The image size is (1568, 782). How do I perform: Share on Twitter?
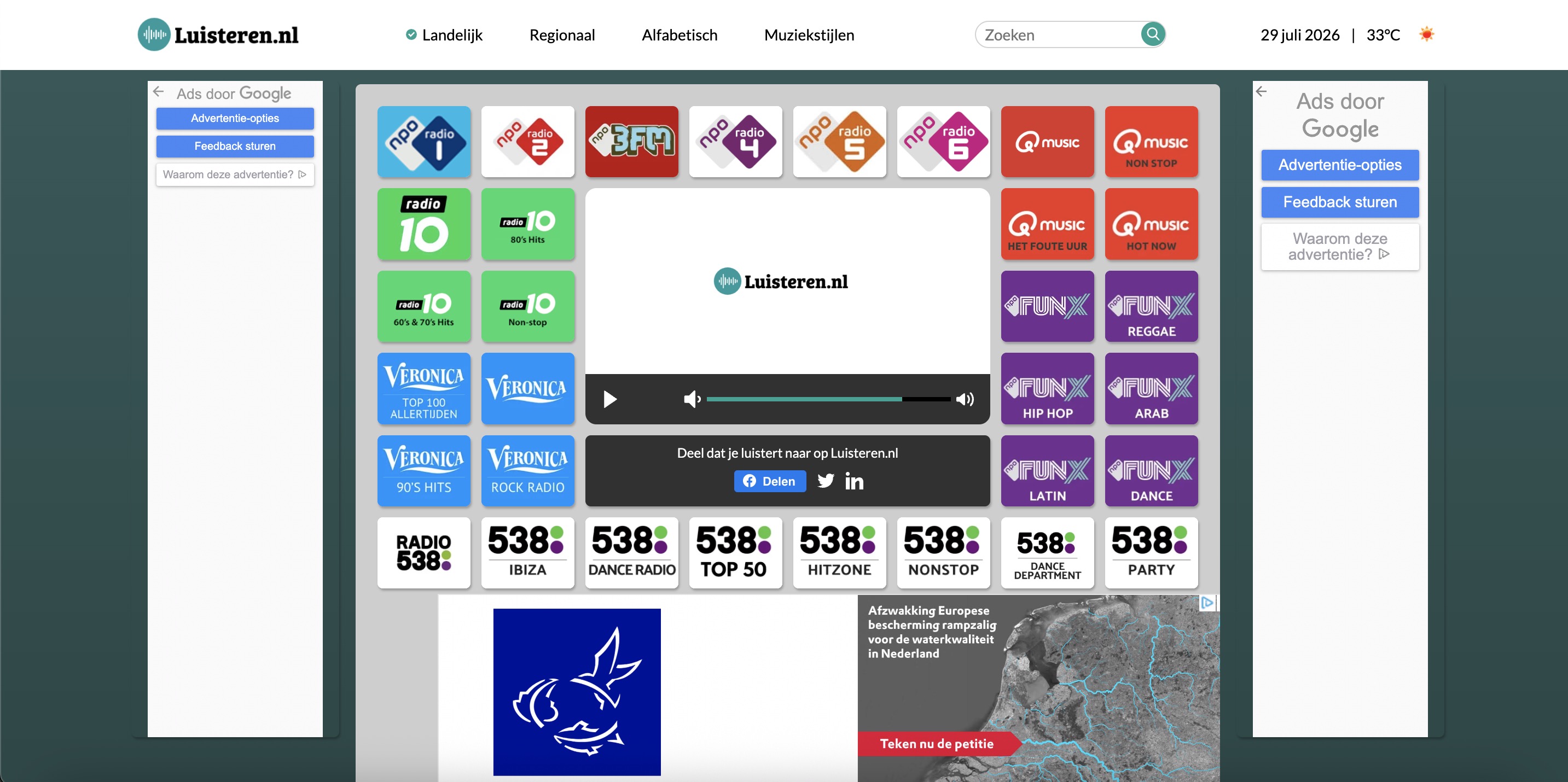826,481
